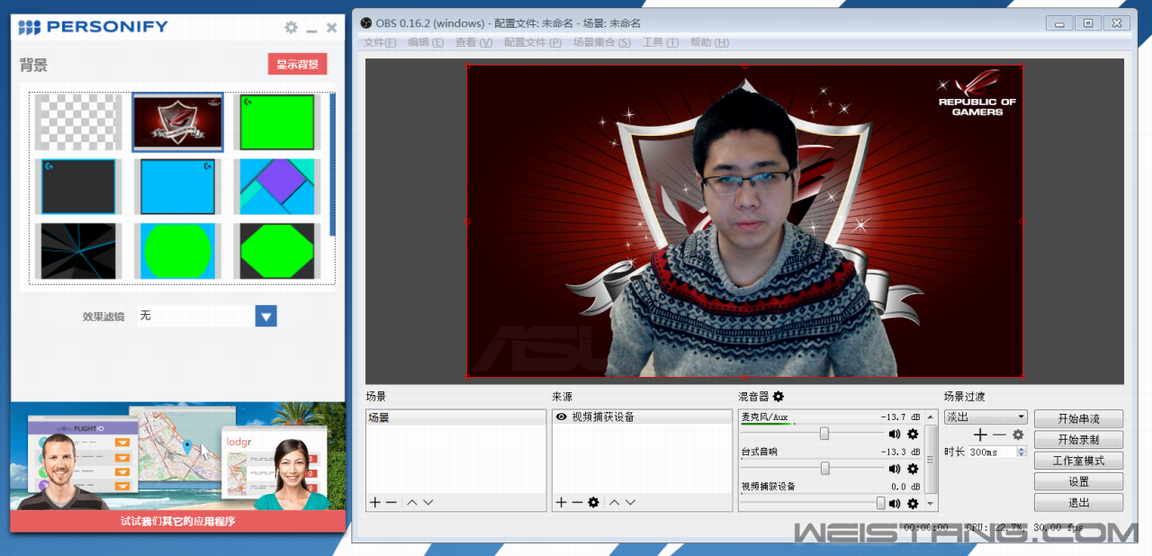Select the ROG shield background thumbnail
This screenshot has width=1152, height=556.
[177, 122]
